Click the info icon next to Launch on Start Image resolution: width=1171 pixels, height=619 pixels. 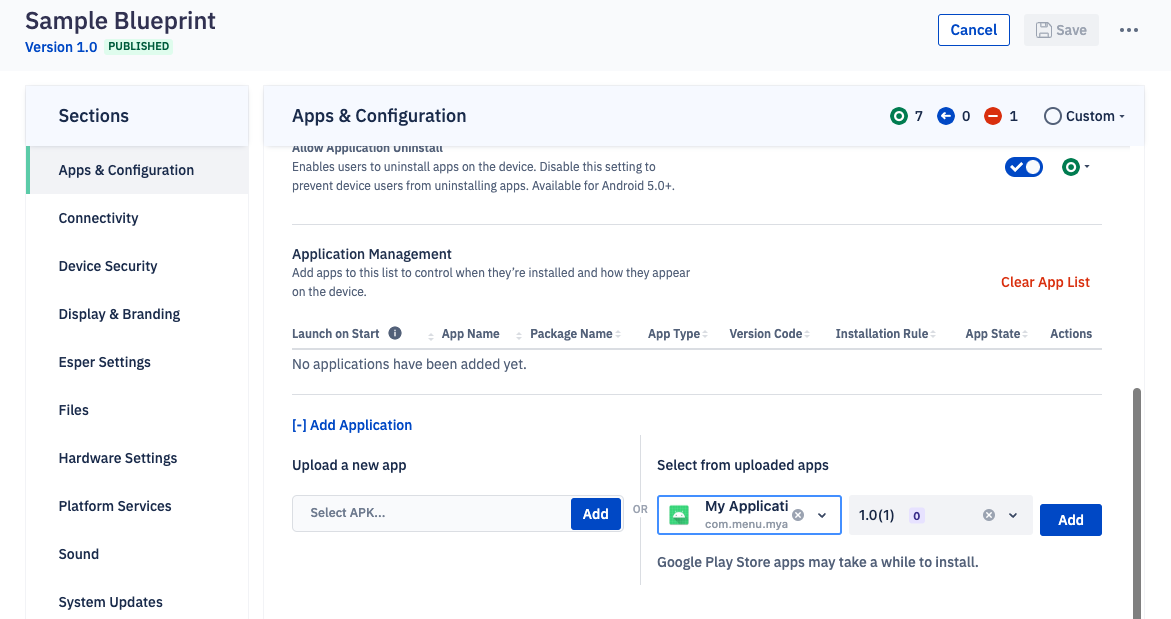[394, 333]
